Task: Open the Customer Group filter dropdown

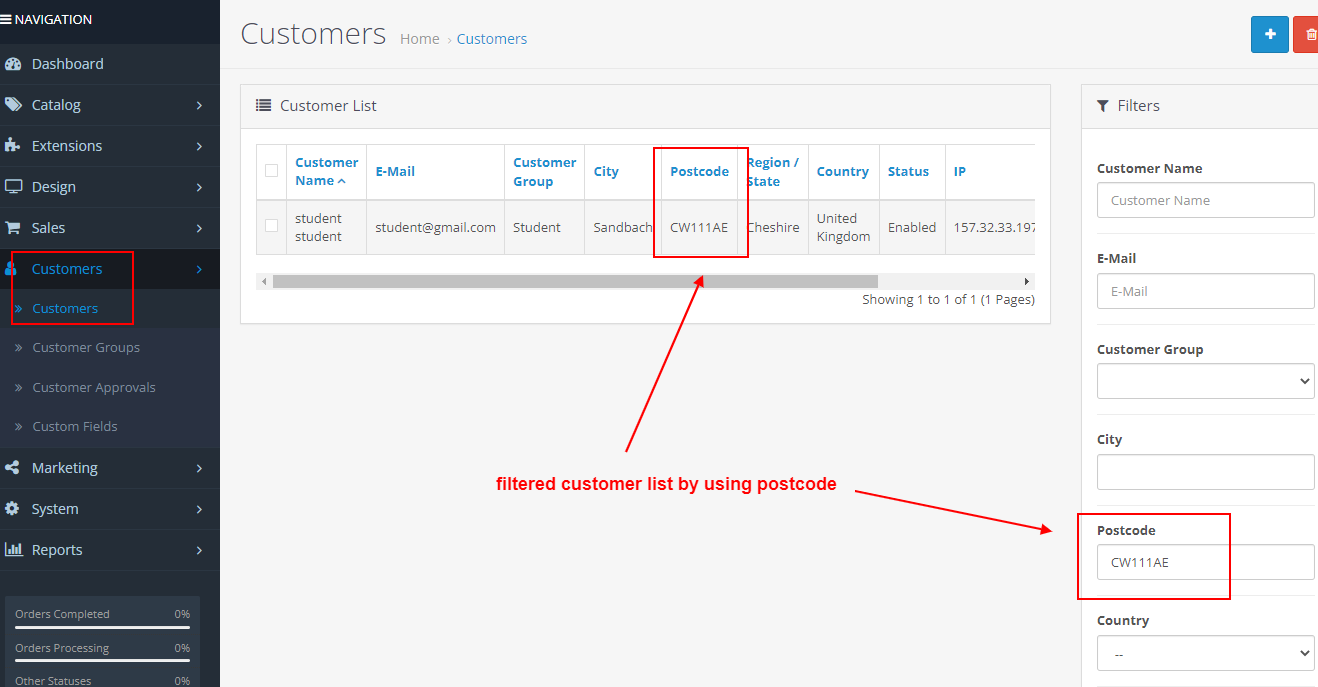Action: click(1205, 381)
